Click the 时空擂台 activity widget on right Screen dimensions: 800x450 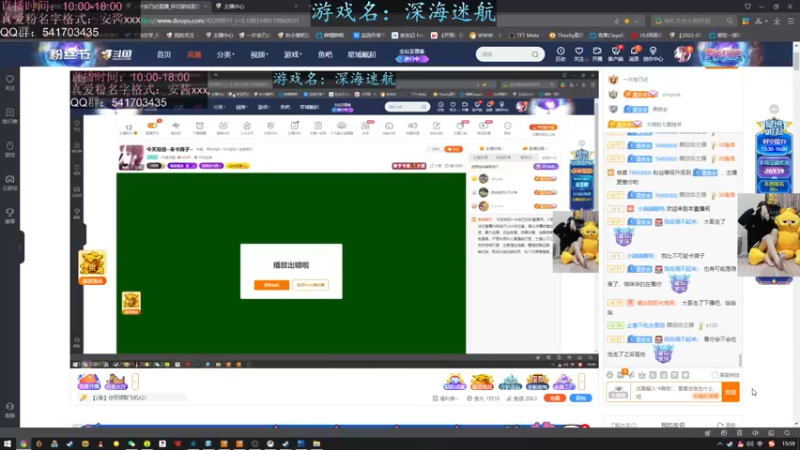[774, 154]
